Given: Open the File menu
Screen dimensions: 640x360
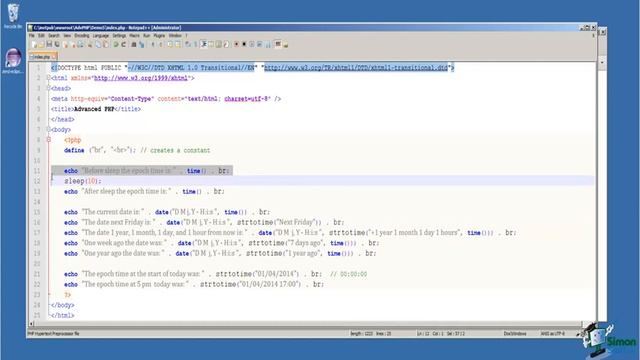Looking at the screenshot, I should pyautogui.click(x=32, y=36).
